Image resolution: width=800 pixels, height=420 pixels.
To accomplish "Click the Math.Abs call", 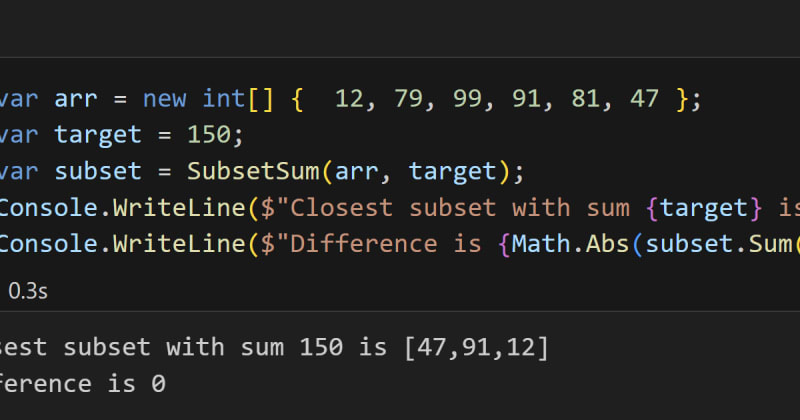I will 570,244.
